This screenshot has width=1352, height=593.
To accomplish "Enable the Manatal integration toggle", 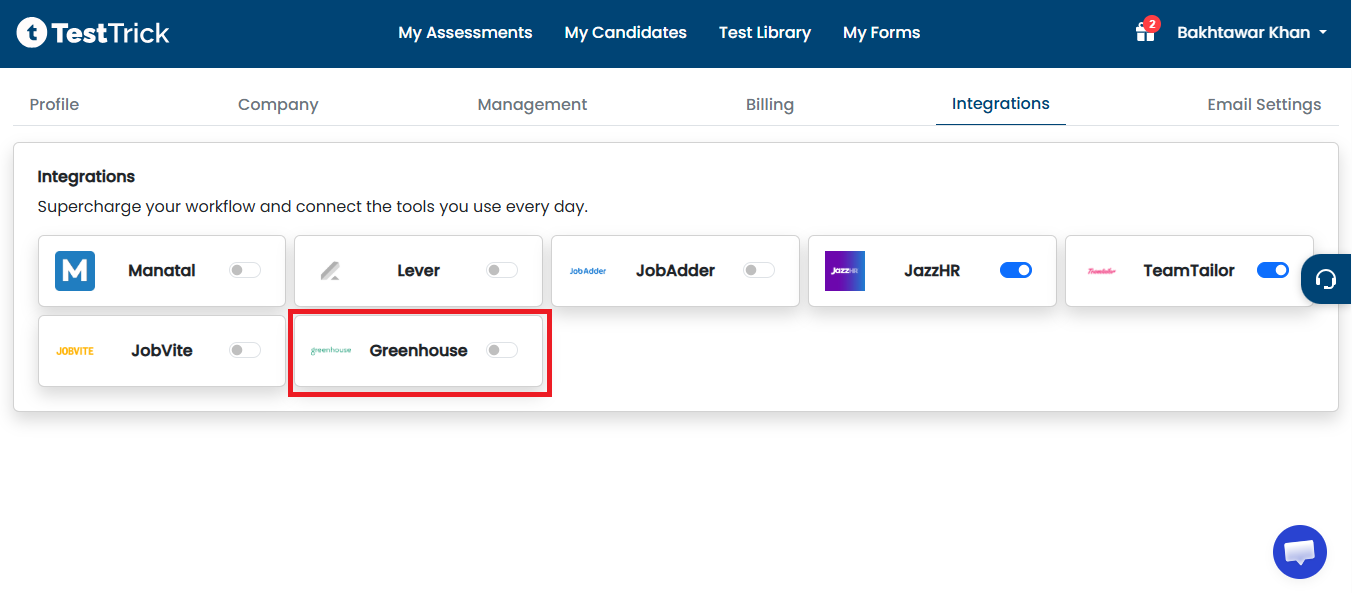I will point(245,270).
